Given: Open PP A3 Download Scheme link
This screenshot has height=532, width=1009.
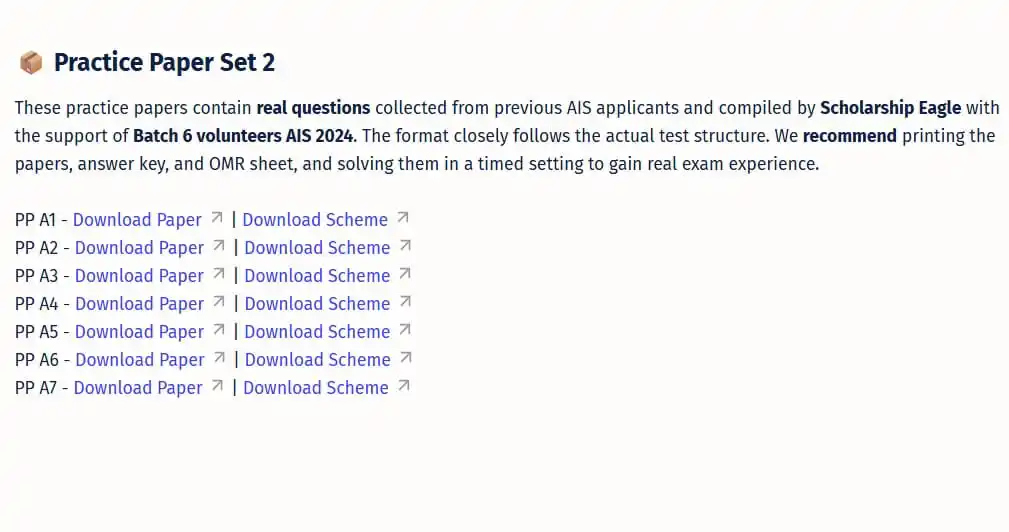Looking at the screenshot, I should pyautogui.click(x=317, y=276).
